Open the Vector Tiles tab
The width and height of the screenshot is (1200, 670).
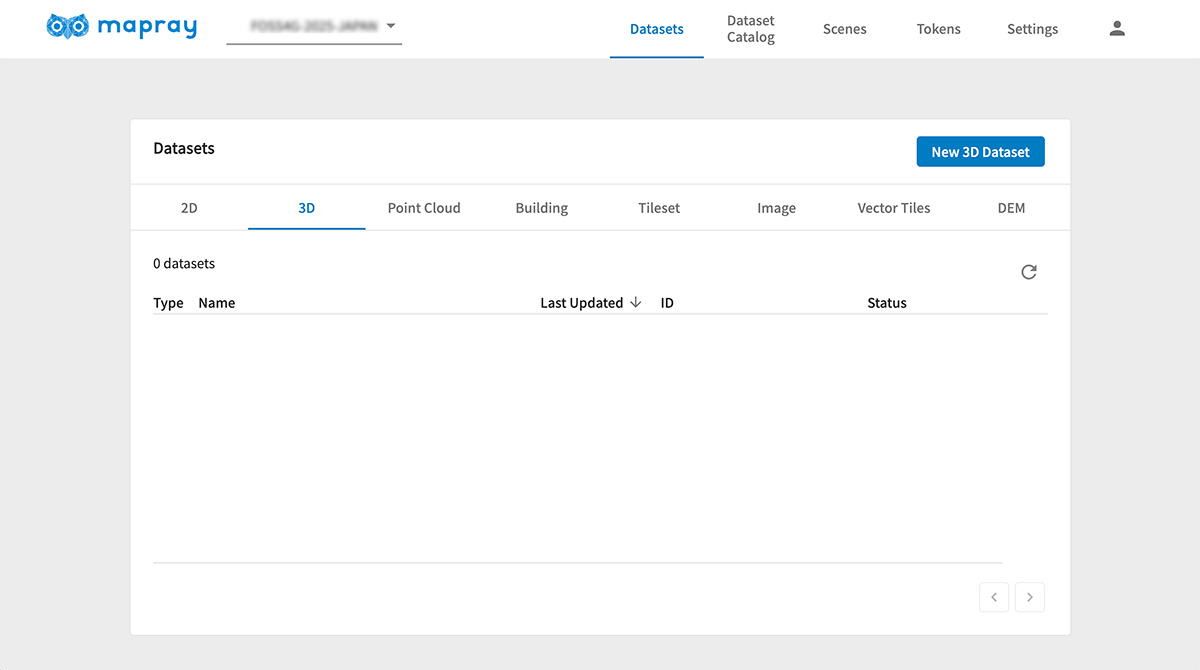click(894, 208)
